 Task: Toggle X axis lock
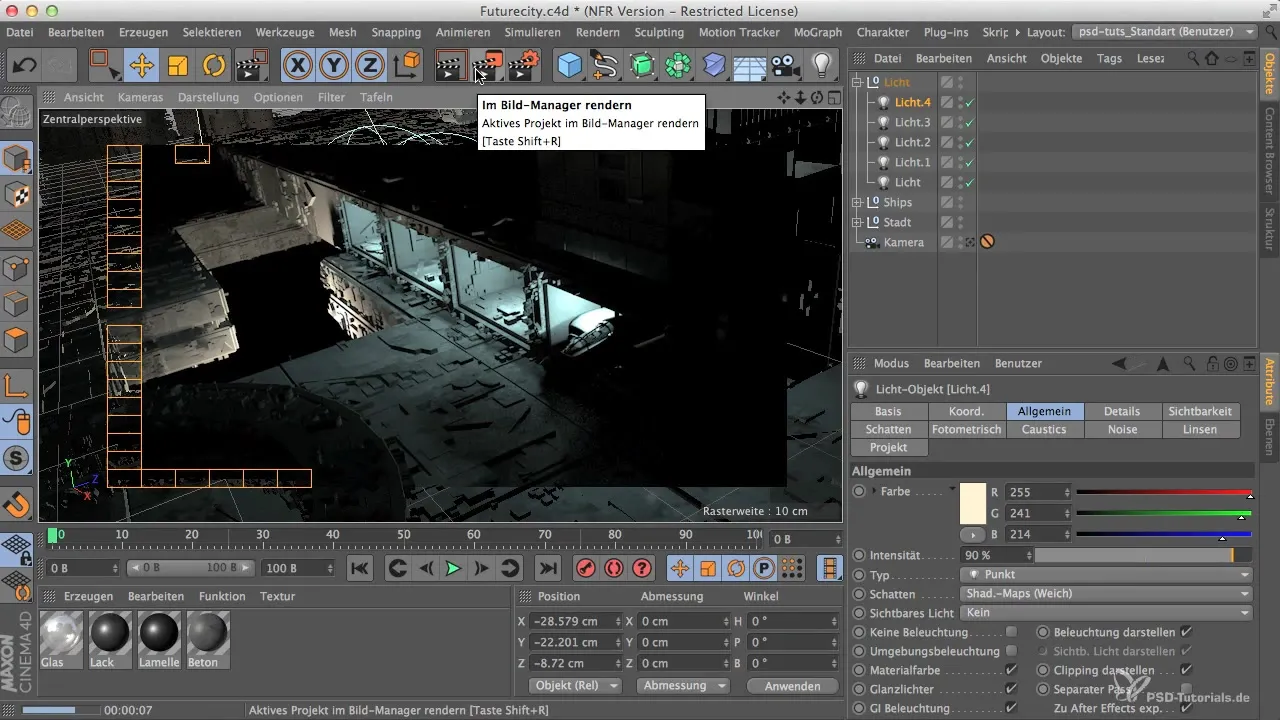pyautogui.click(x=298, y=66)
